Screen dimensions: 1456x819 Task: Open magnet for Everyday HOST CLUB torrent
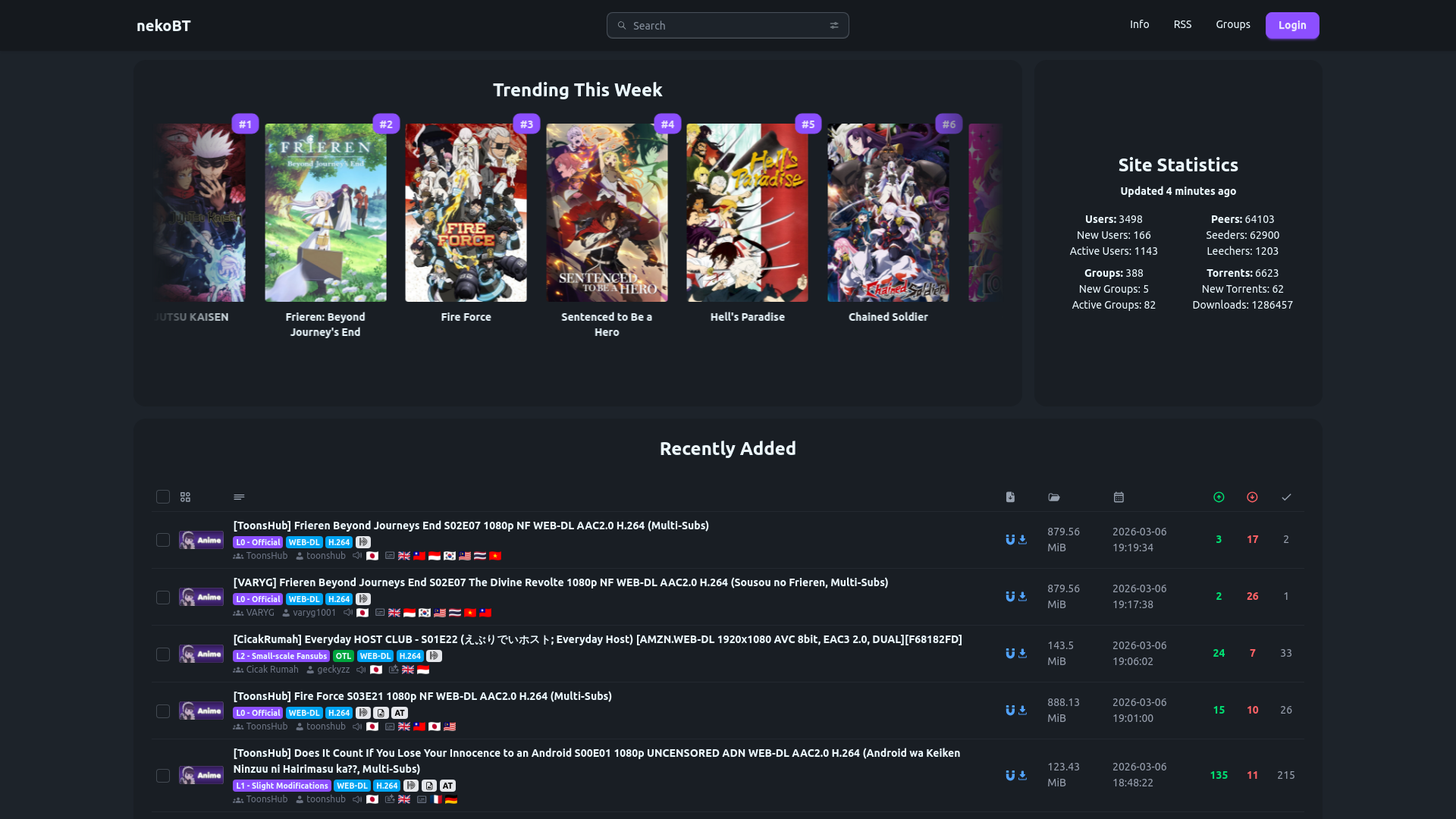[1010, 654]
